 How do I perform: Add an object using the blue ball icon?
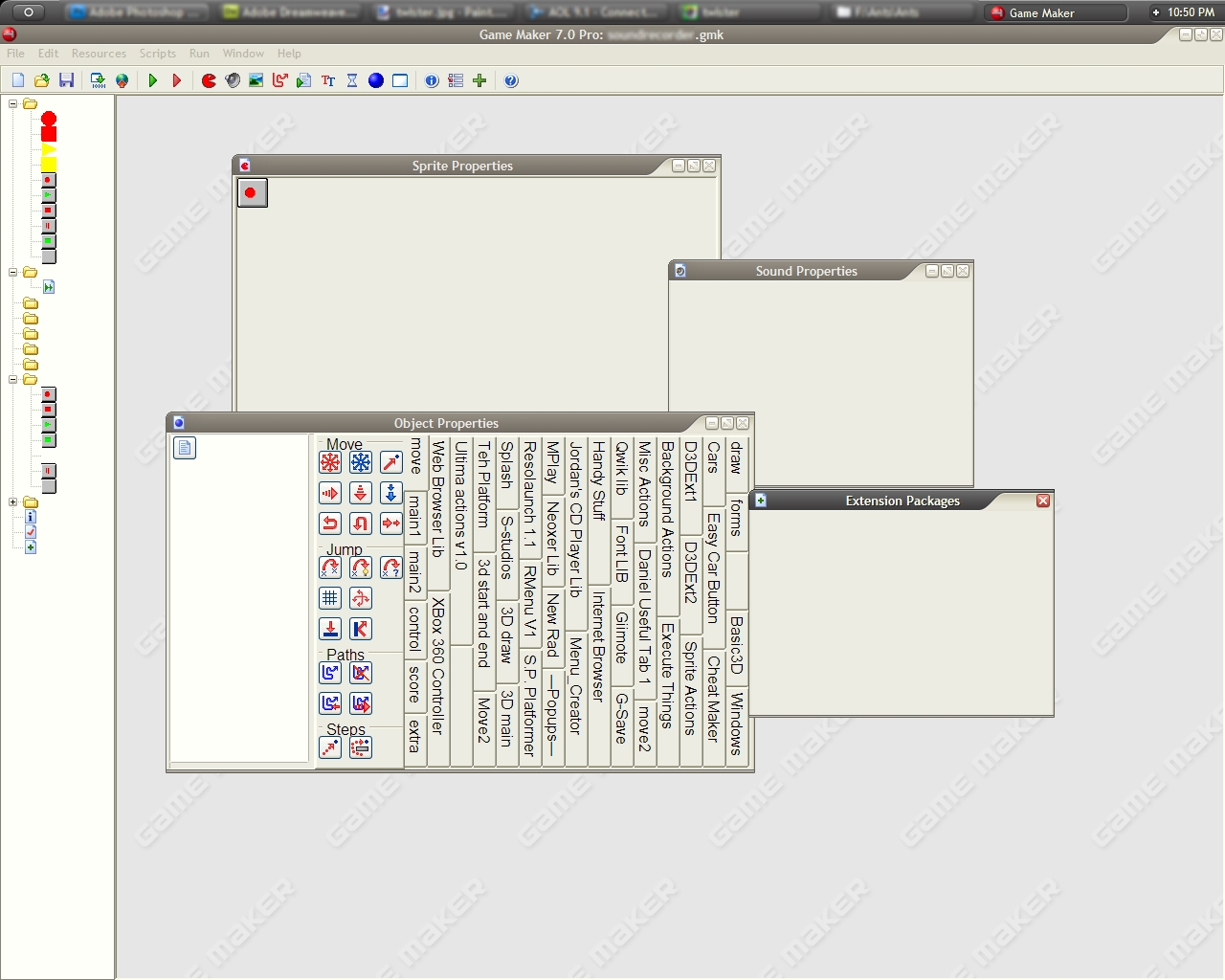tap(376, 80)
